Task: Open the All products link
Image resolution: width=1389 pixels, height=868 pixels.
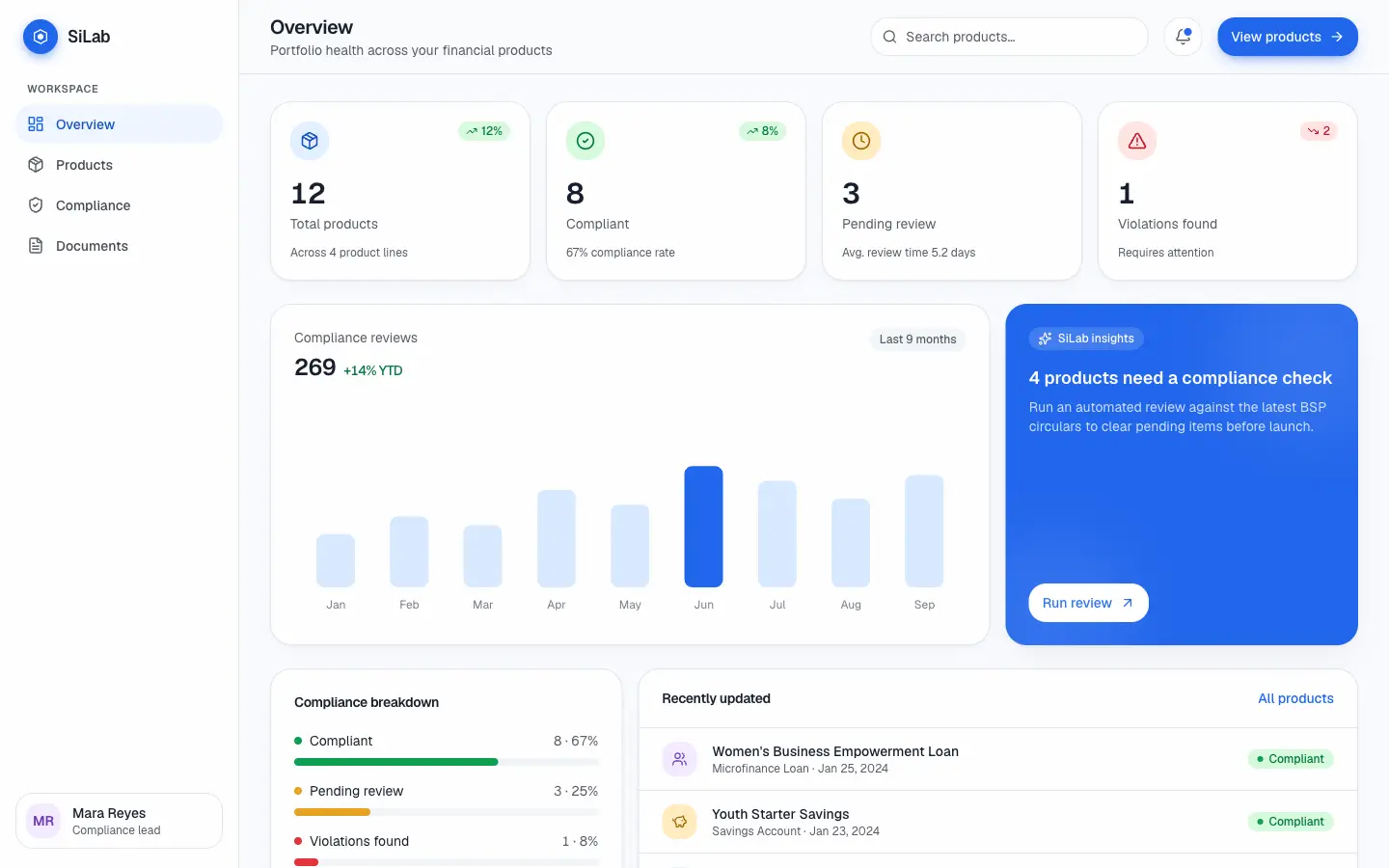Action: click(1295, 698)
